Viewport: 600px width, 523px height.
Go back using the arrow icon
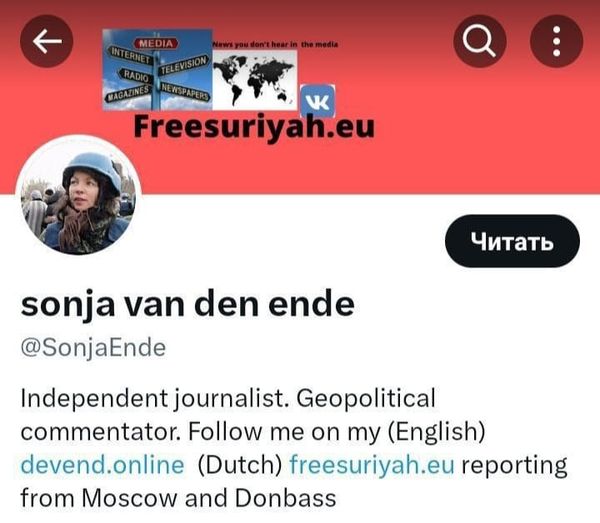46,41
